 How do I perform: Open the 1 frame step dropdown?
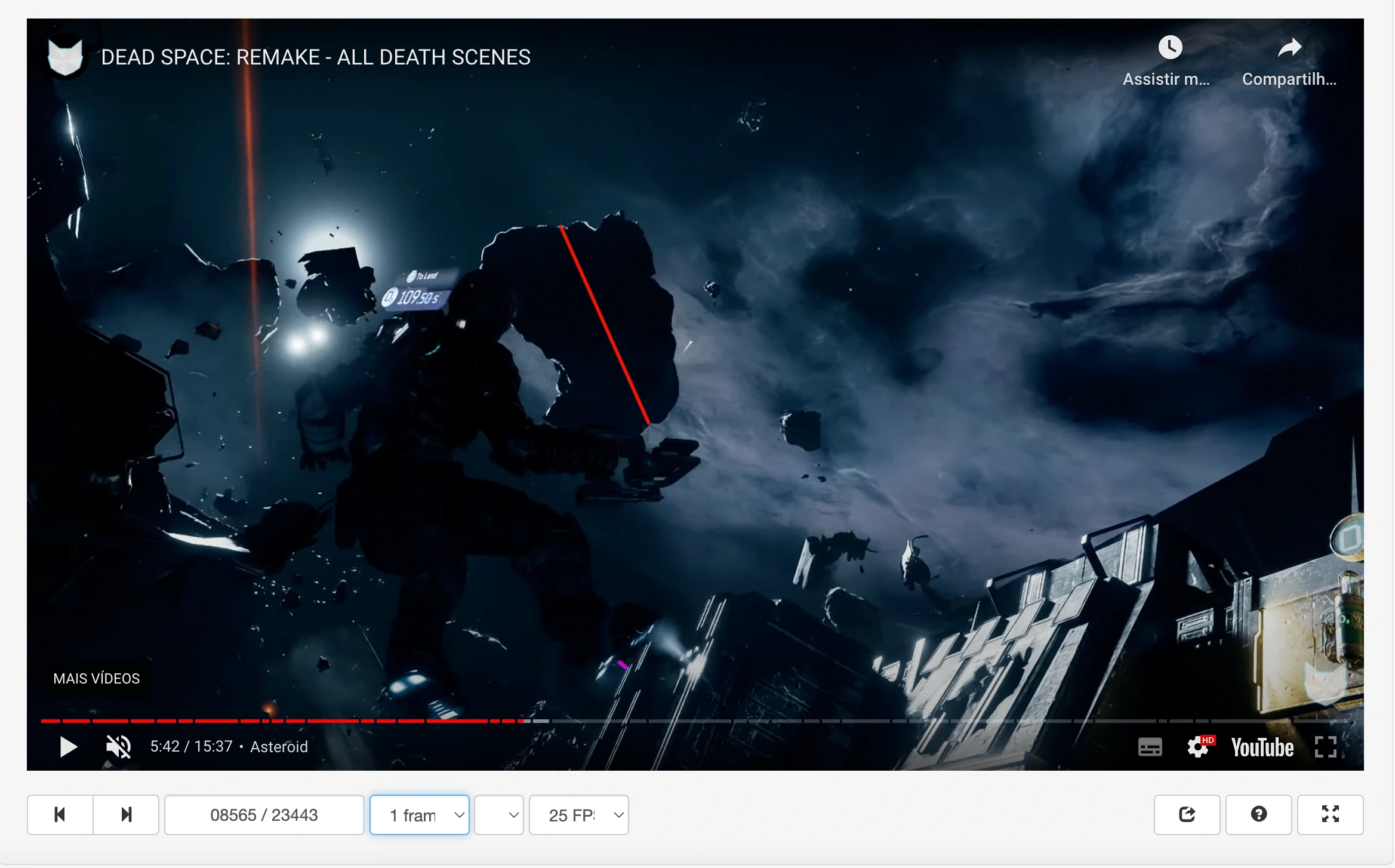point(420,815)
